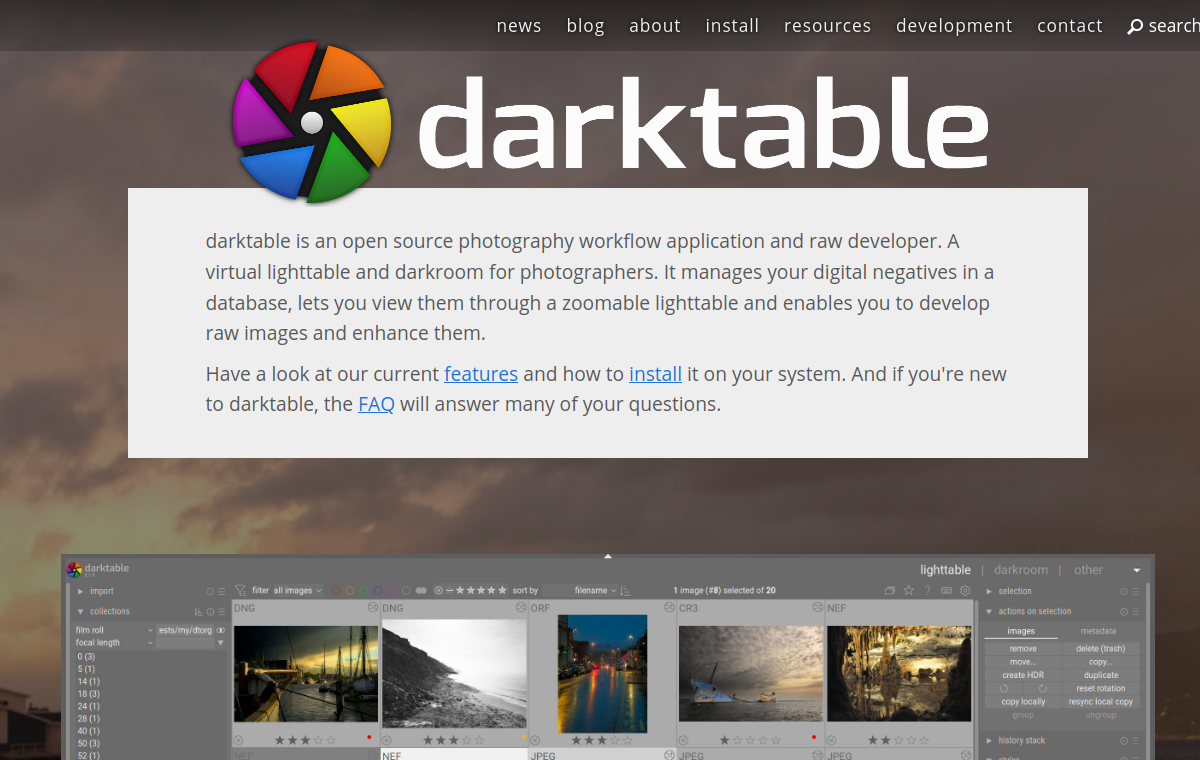Toggle the yellow color label filter
The width and height of the screenshot is (1200, 760).
coord(349,591)
